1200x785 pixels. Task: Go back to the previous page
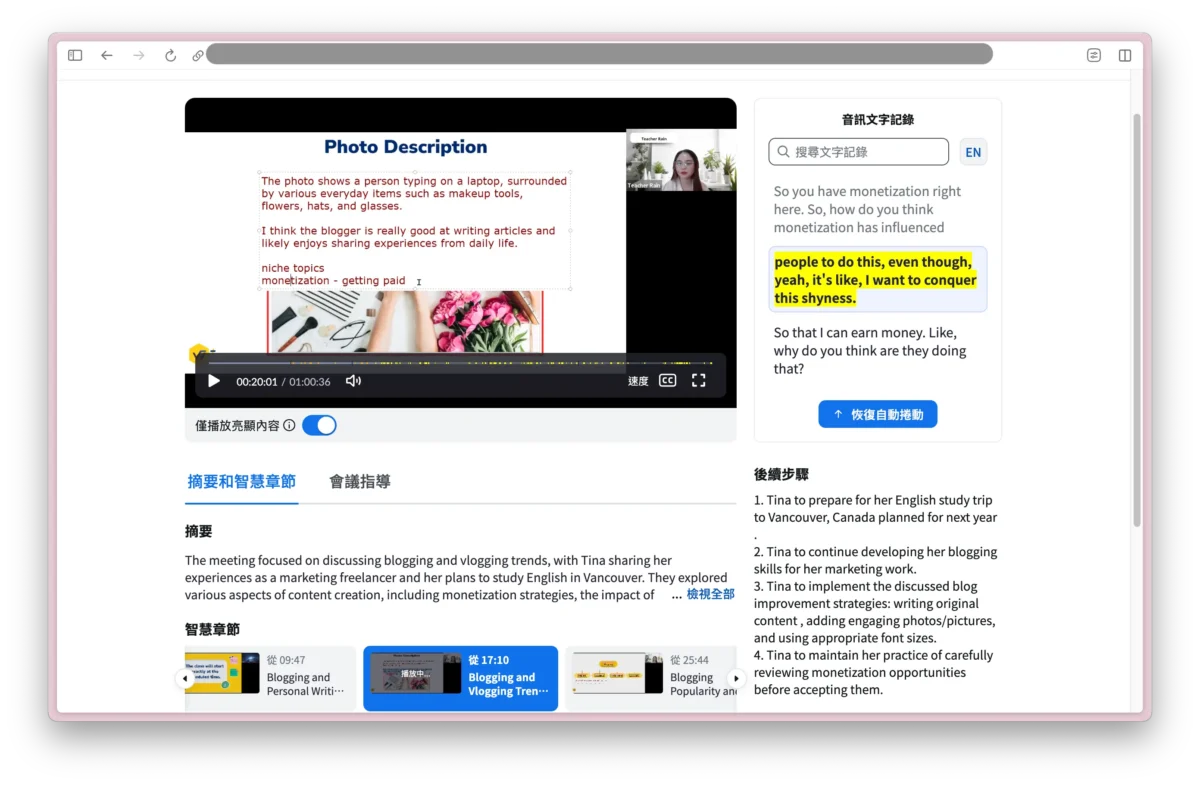point(107,55)
